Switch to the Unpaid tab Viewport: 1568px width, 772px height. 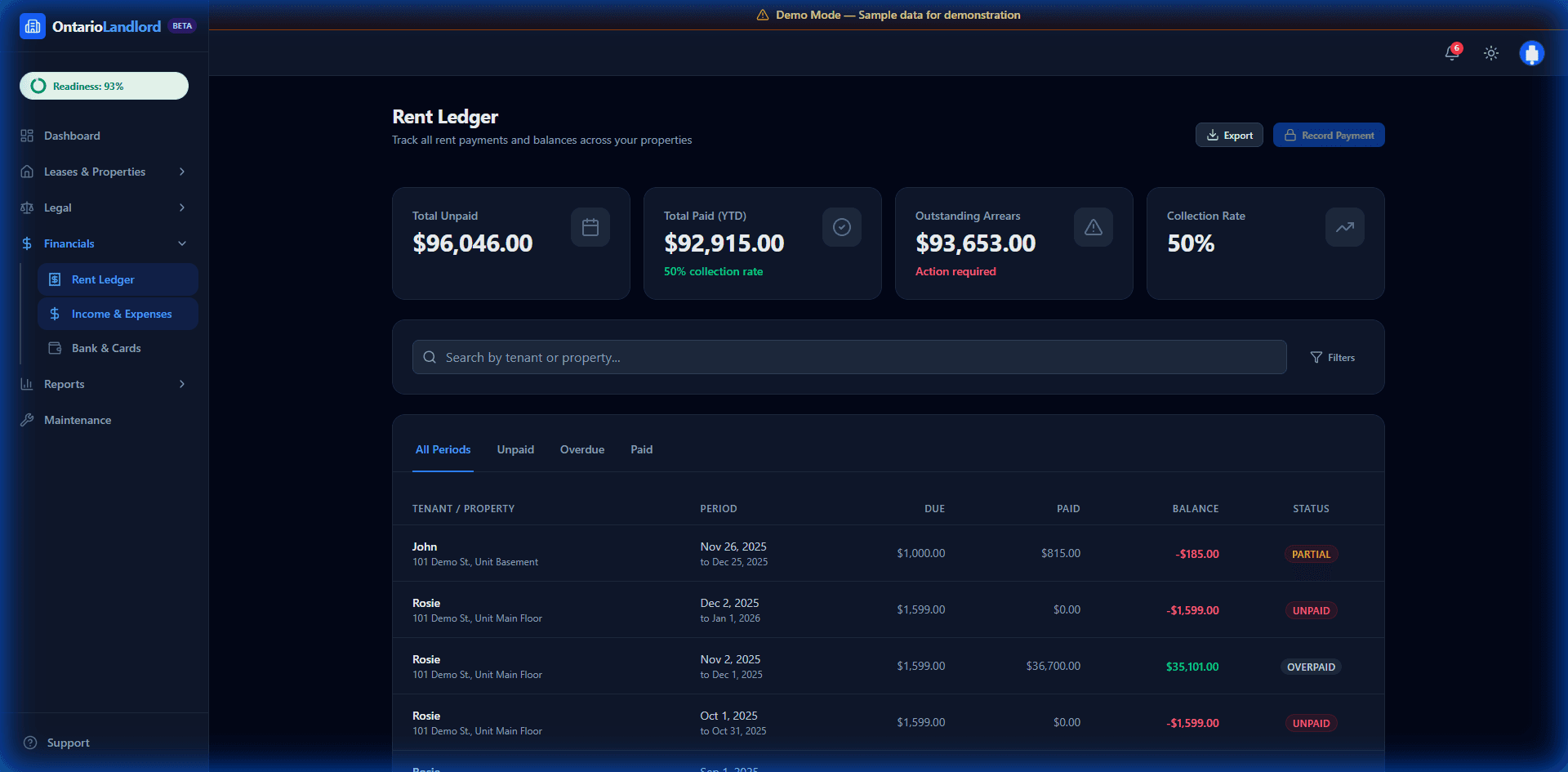514,449
